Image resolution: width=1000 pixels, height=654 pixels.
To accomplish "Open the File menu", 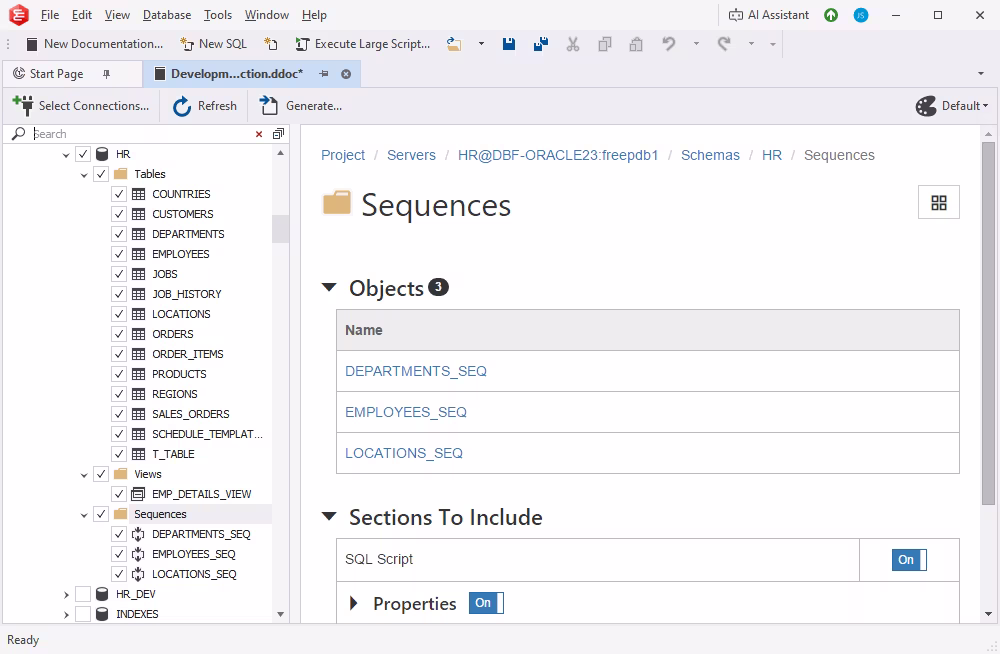I will (x=50, y=15).
